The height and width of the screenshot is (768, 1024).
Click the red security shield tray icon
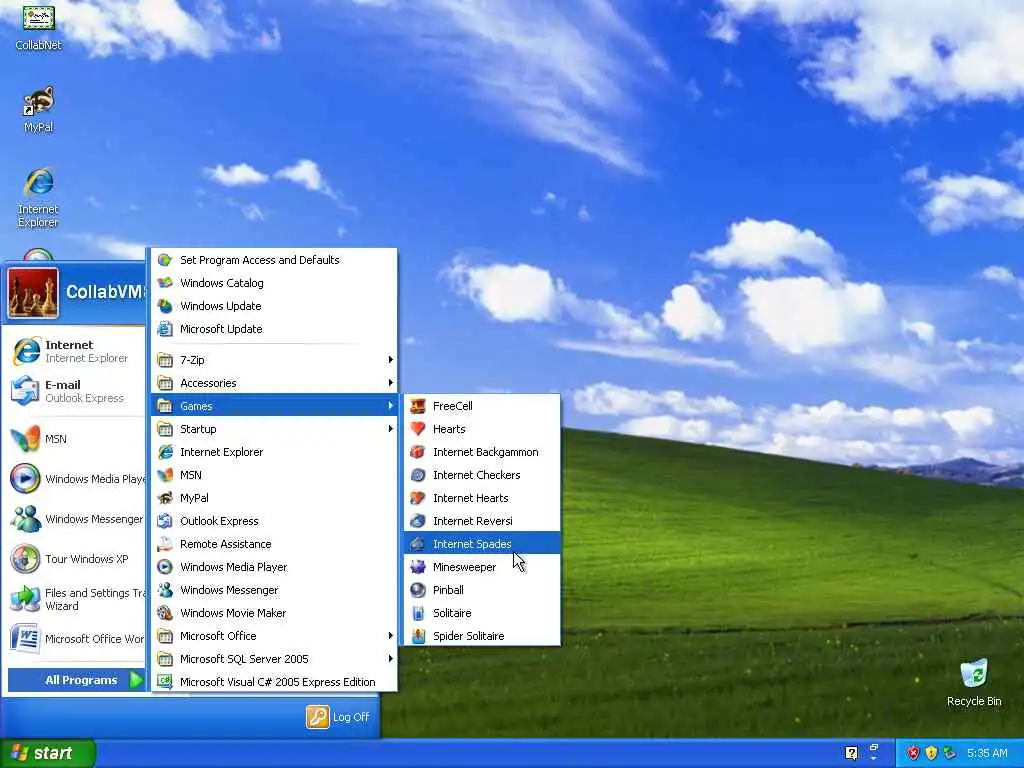coord(913,753)
